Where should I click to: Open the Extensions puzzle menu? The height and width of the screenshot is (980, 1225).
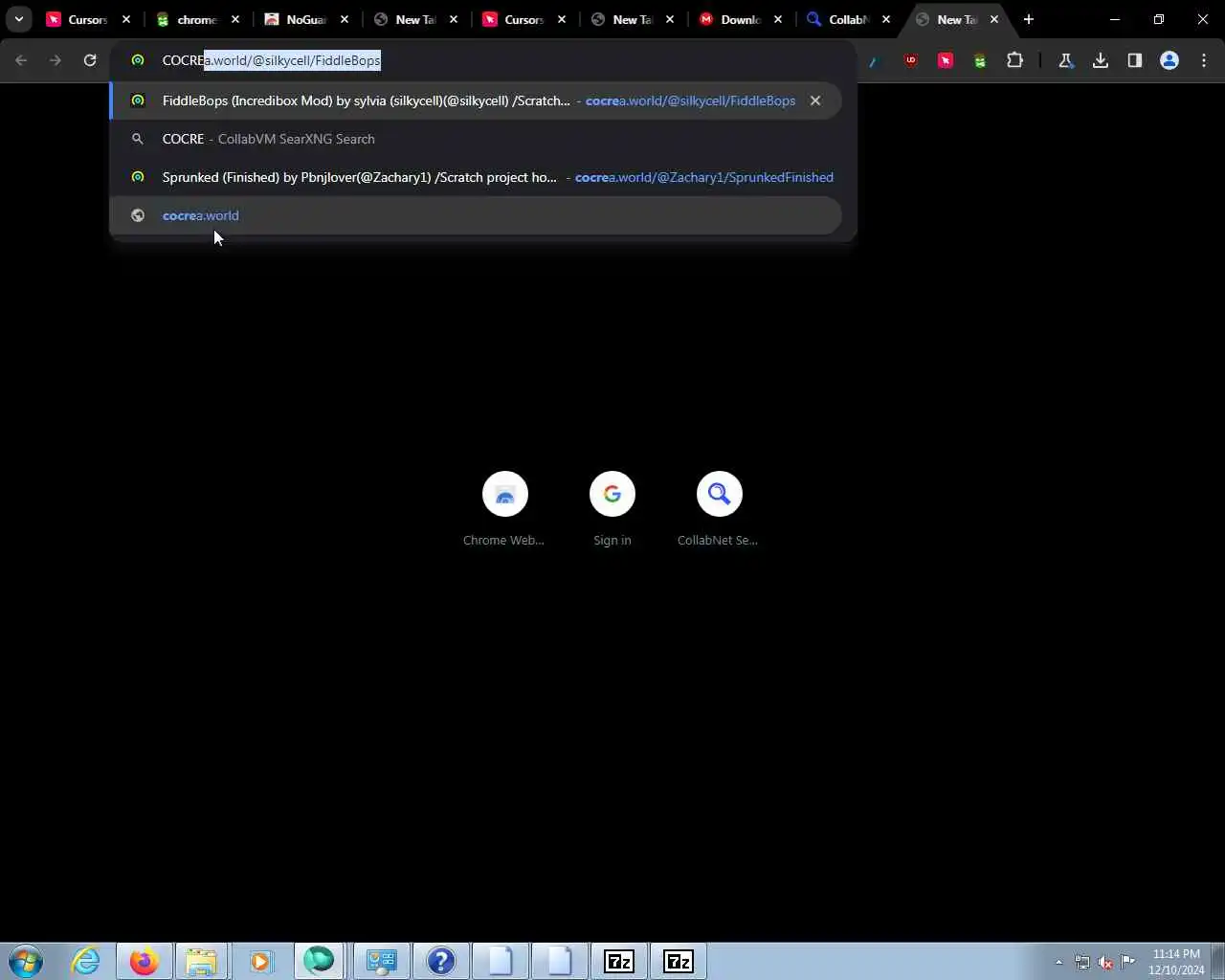coord(1014,60)
